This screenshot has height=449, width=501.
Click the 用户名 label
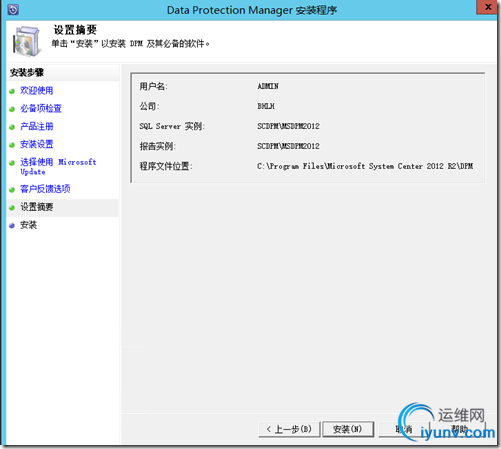(153, 86)
